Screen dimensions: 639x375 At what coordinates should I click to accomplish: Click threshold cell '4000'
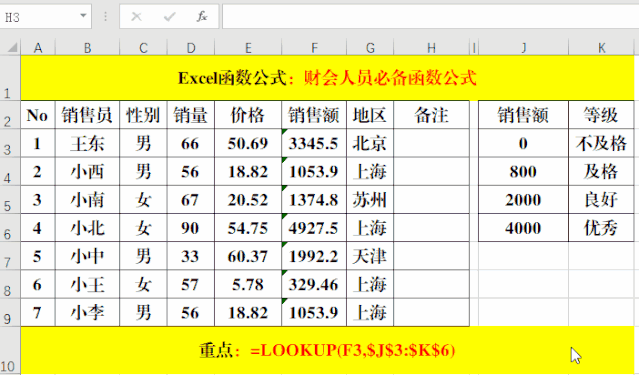coord(523,228)
